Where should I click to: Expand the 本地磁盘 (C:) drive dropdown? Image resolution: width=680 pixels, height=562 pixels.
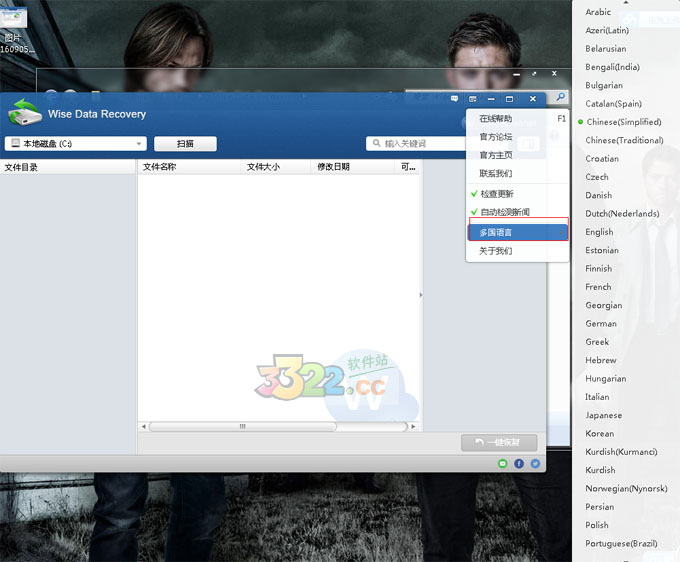pyautogui.click(x=139, y=144)
